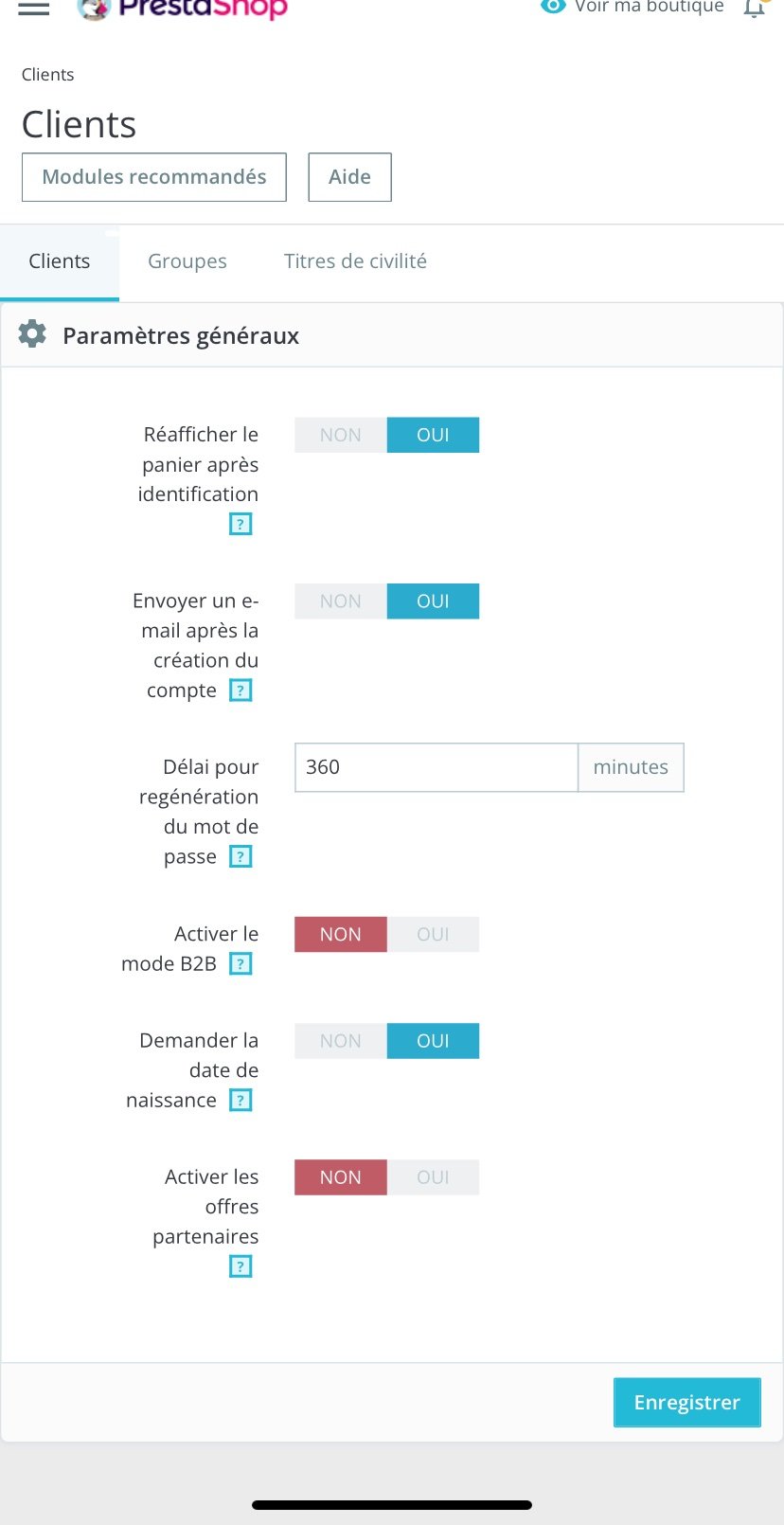Screen dimensions: 784x1525
Task: Open help for Demander la date de naissance
Action: click(x=241, y=1101)
